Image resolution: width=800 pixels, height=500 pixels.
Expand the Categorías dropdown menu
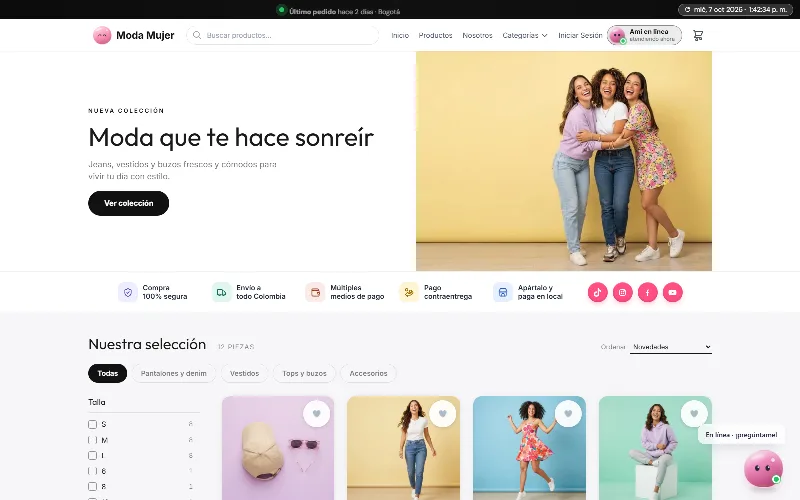click(524, 35)
